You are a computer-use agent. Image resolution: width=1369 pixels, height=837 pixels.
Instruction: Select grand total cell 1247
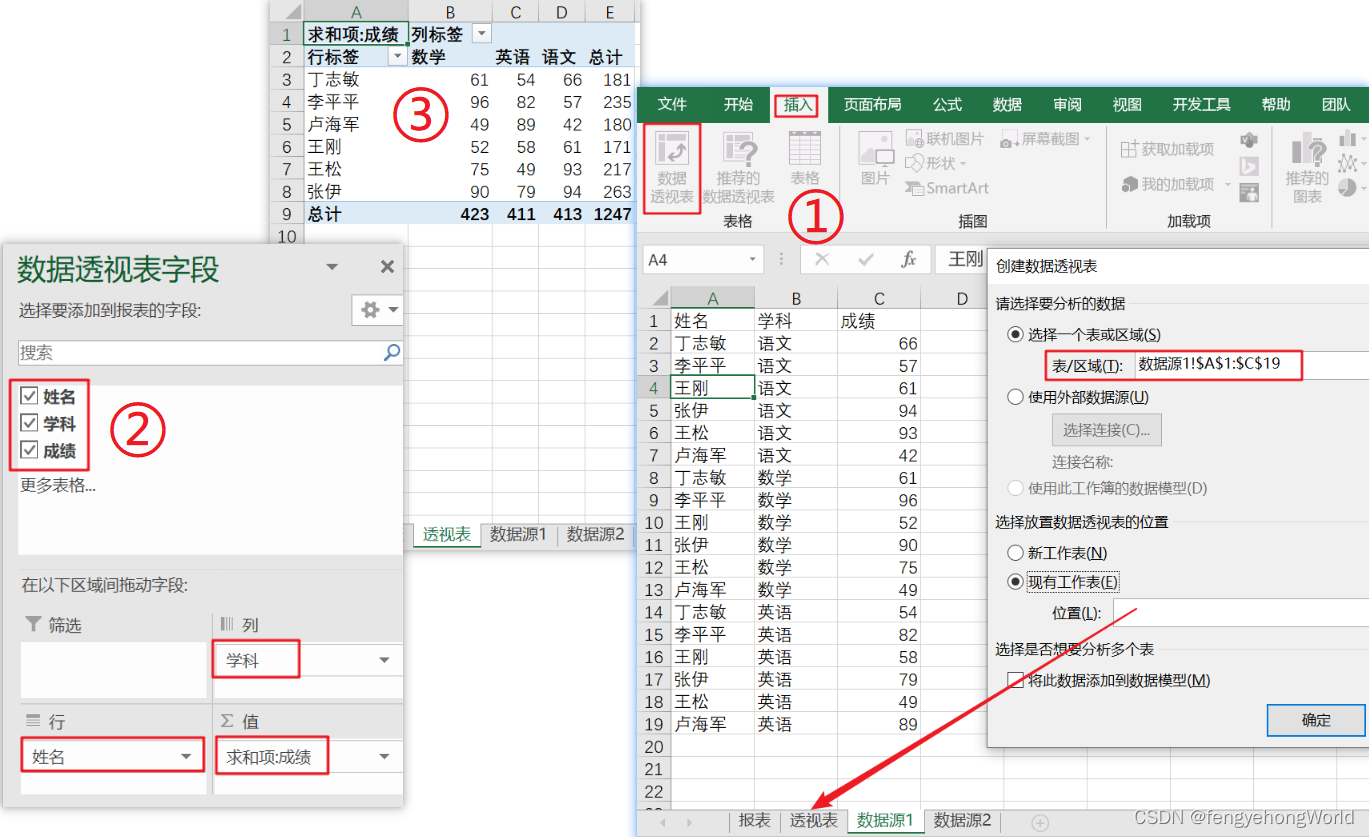coord(610,214)
